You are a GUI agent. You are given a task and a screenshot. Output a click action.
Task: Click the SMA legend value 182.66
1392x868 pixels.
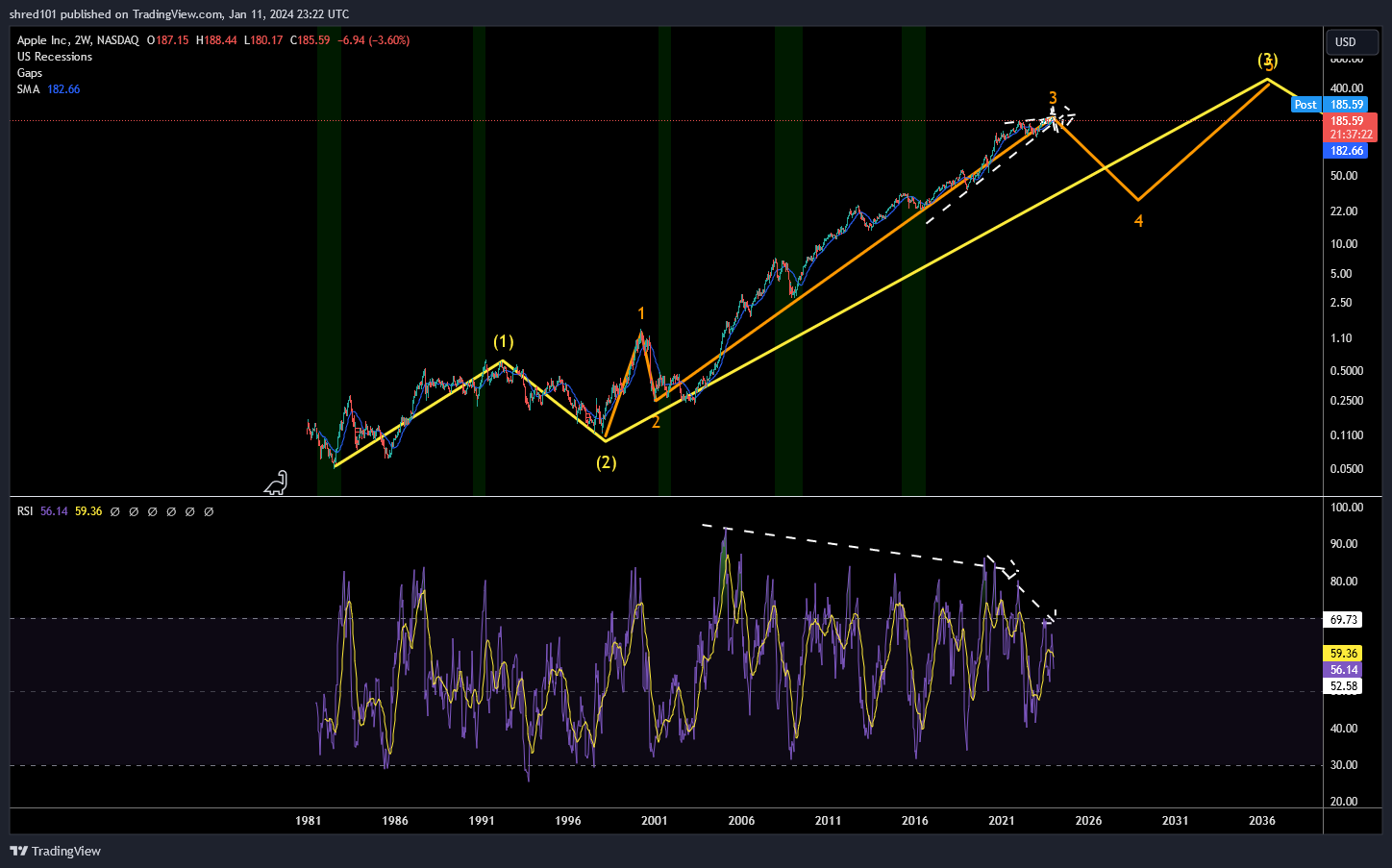click(x=63, y=89)
